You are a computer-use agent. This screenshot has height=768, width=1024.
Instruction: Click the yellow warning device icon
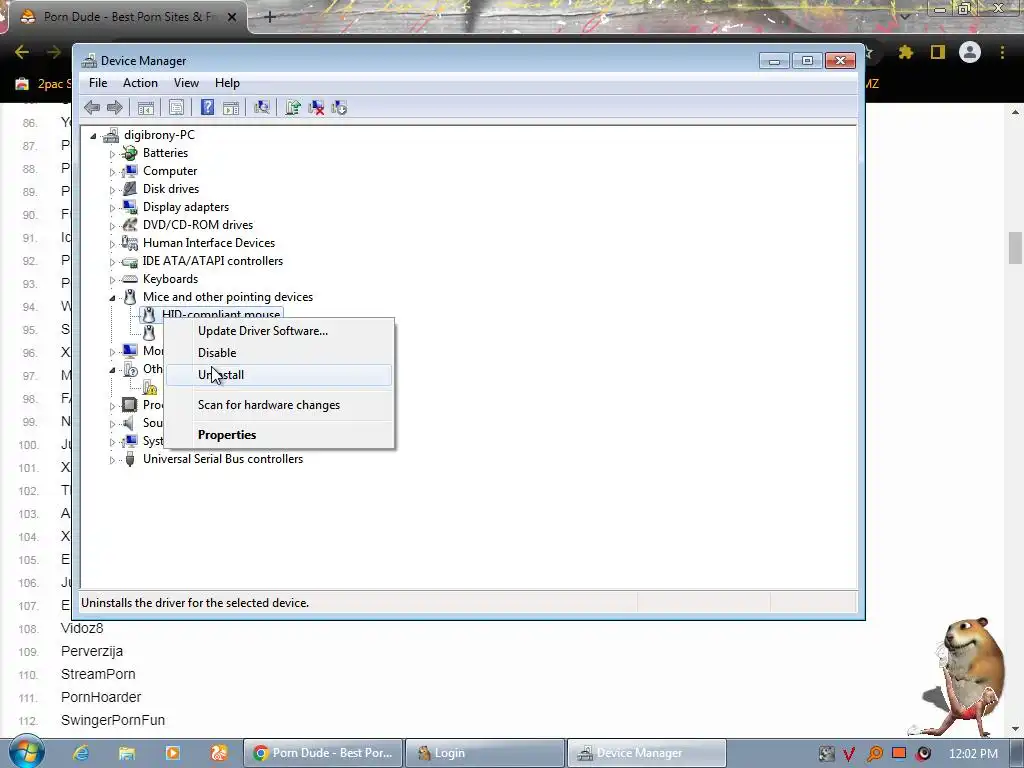click(150, 388)
